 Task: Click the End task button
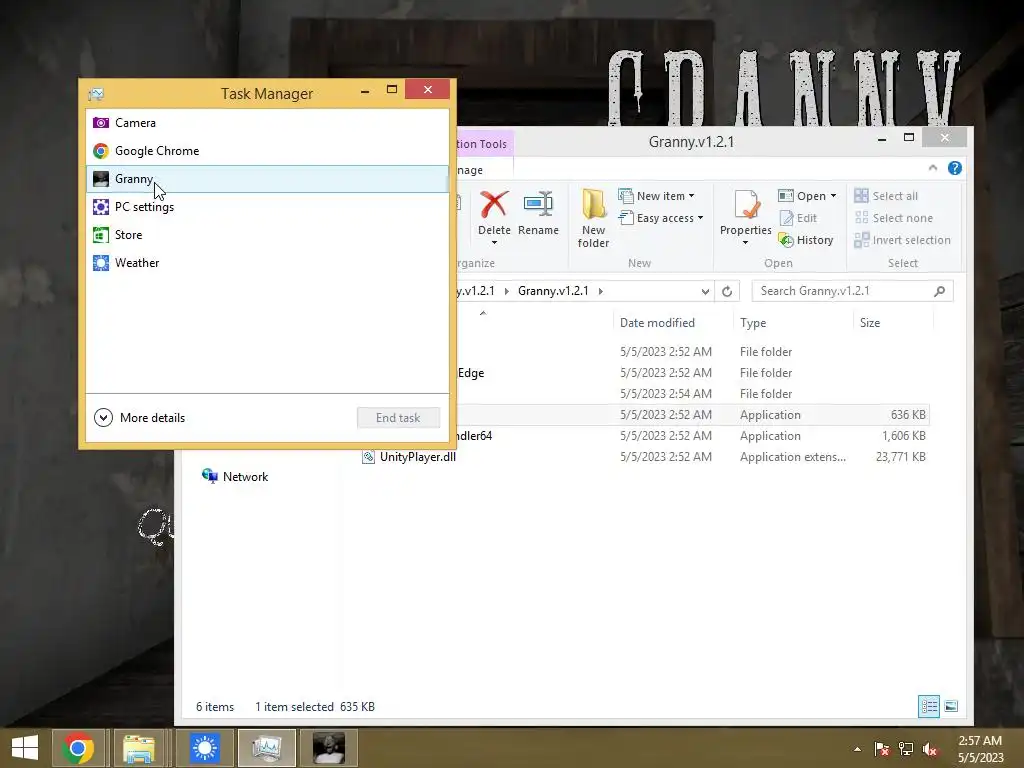(x=398, y=418)
